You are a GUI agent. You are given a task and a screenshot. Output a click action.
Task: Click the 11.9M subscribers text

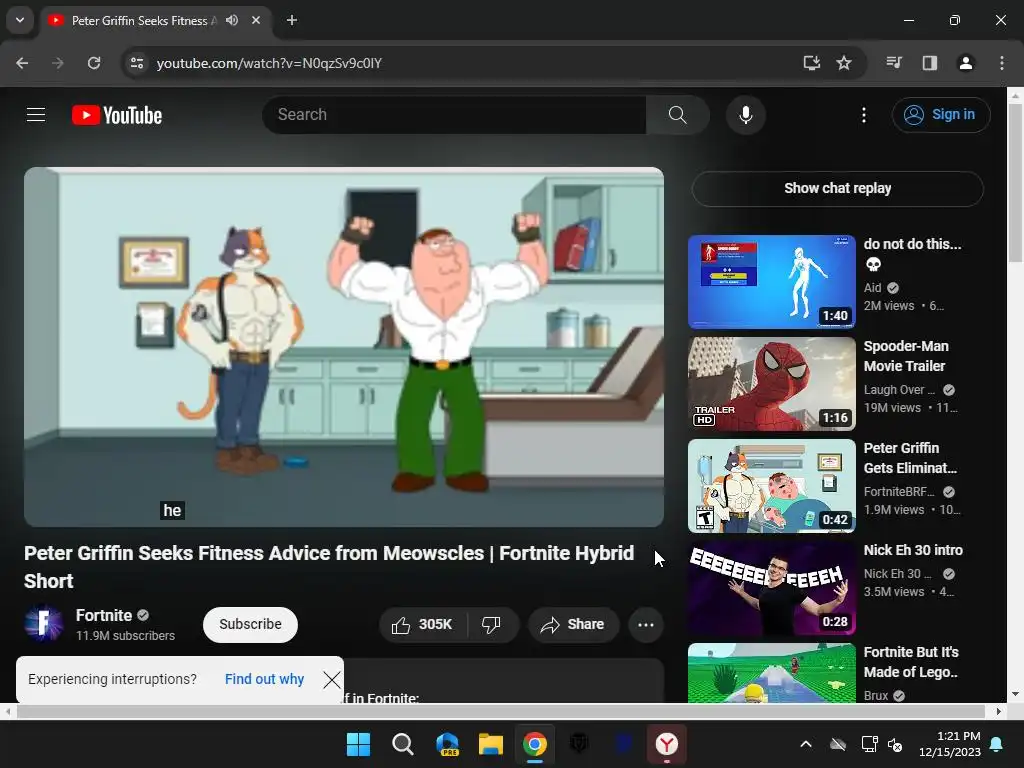(x=125, y=636)
